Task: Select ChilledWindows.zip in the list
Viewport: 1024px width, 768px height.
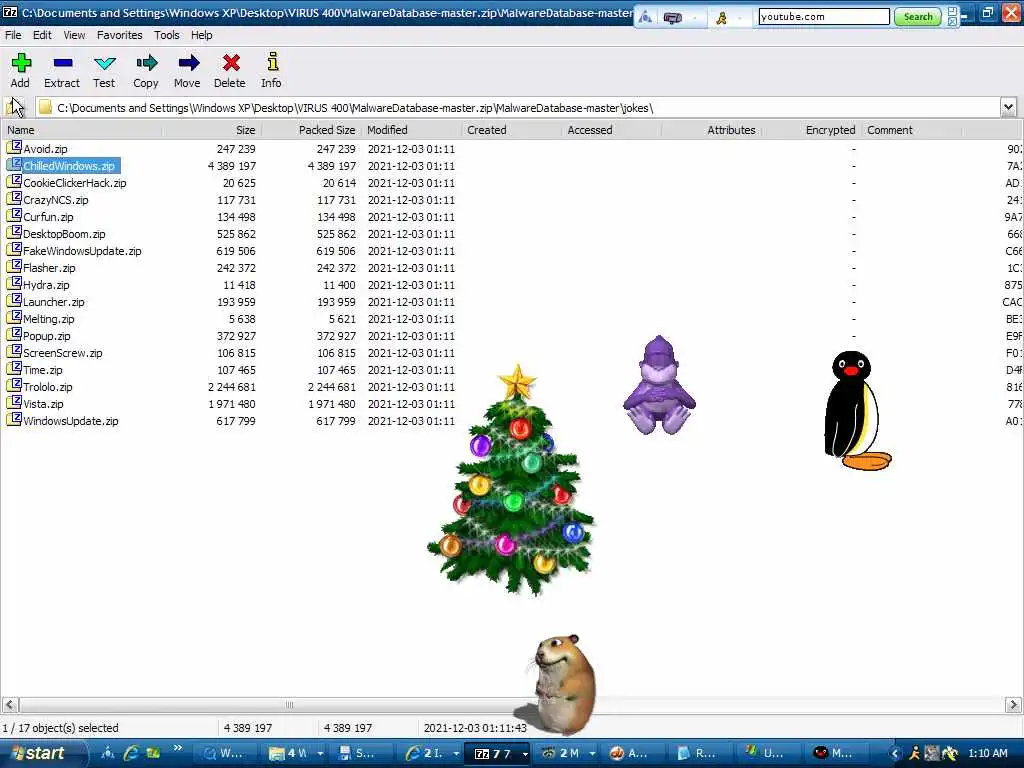Action: tap(69, 166)
